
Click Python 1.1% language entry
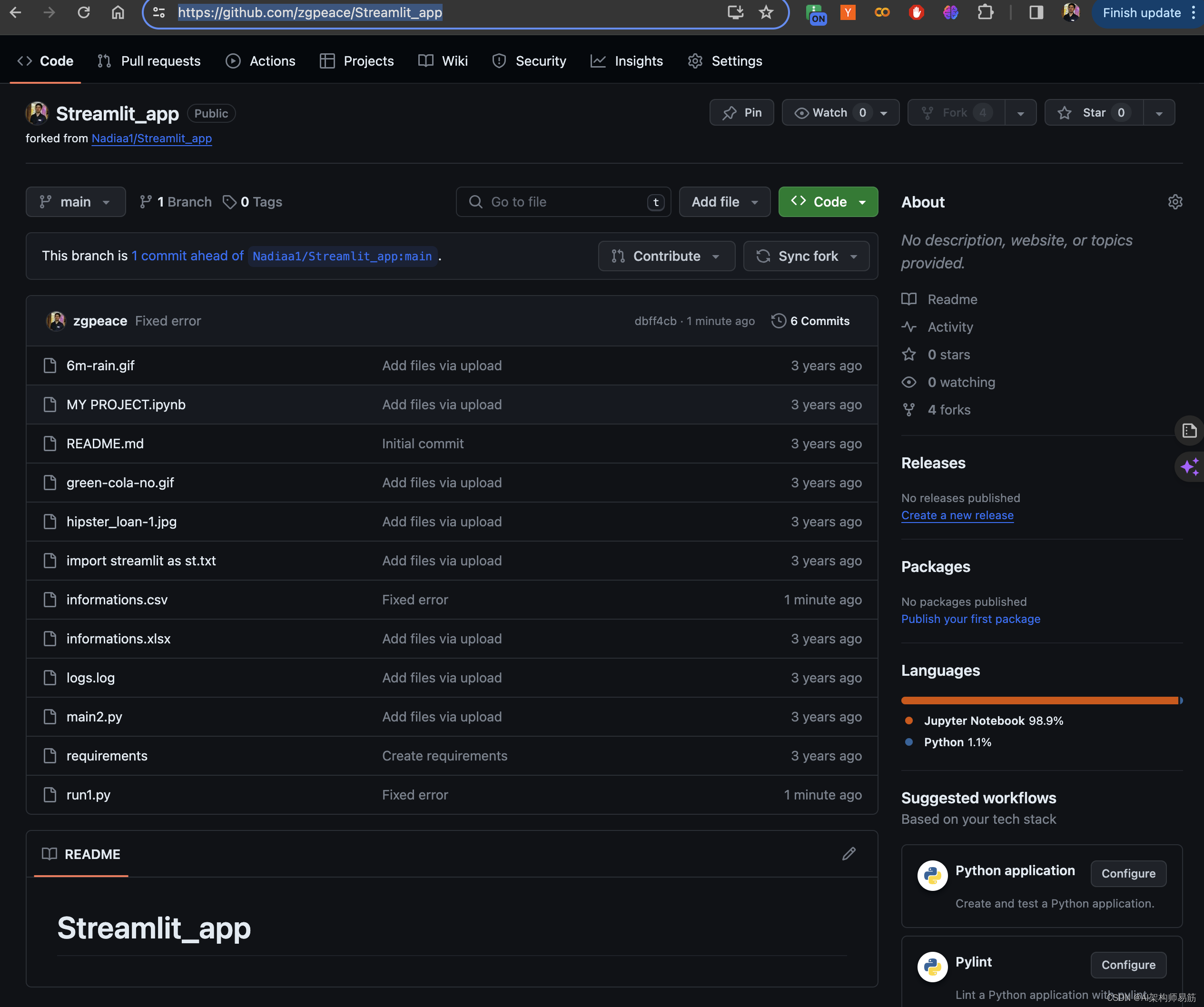[947, 742]
